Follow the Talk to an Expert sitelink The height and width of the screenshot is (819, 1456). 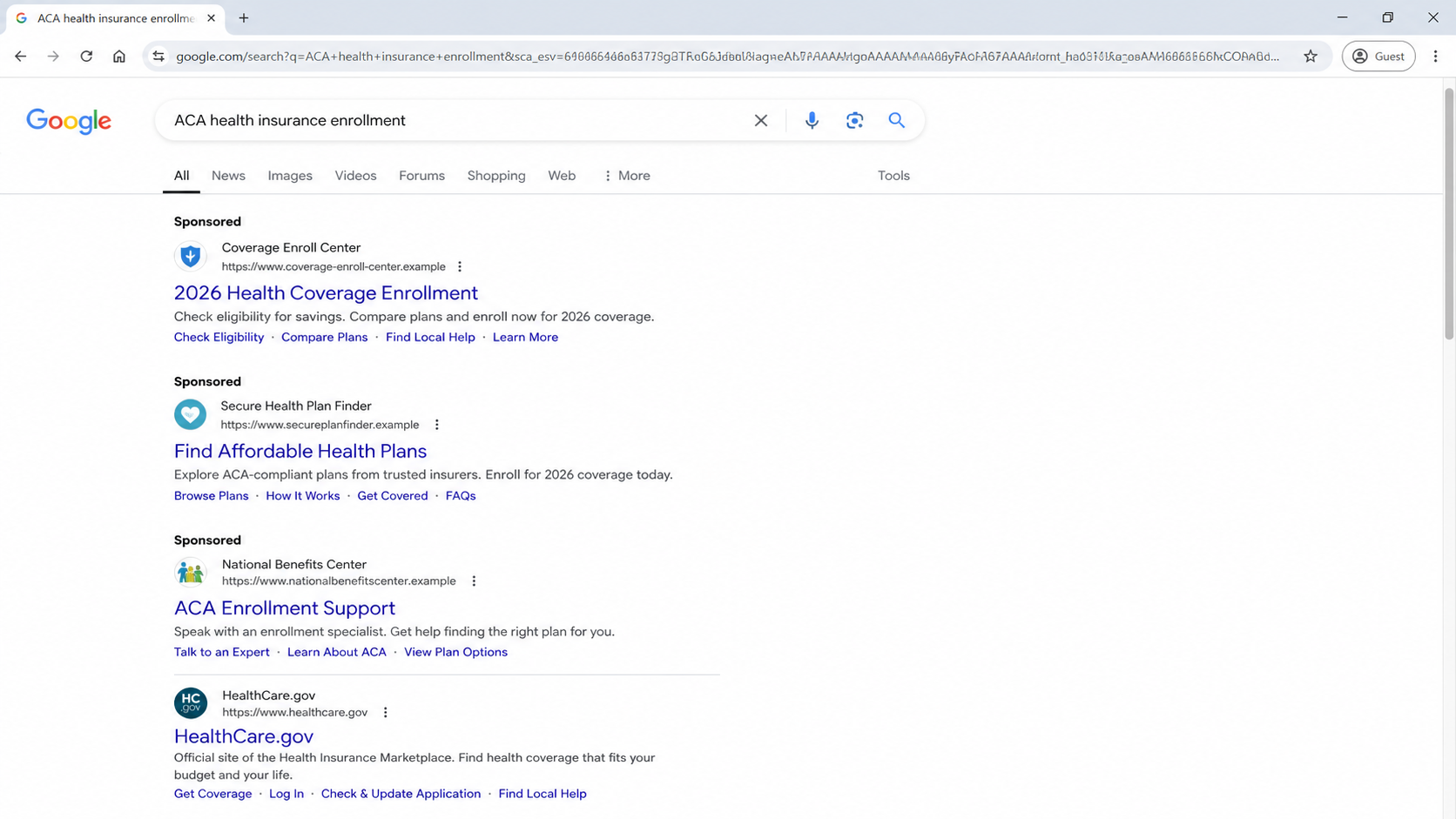pos(222,653)
